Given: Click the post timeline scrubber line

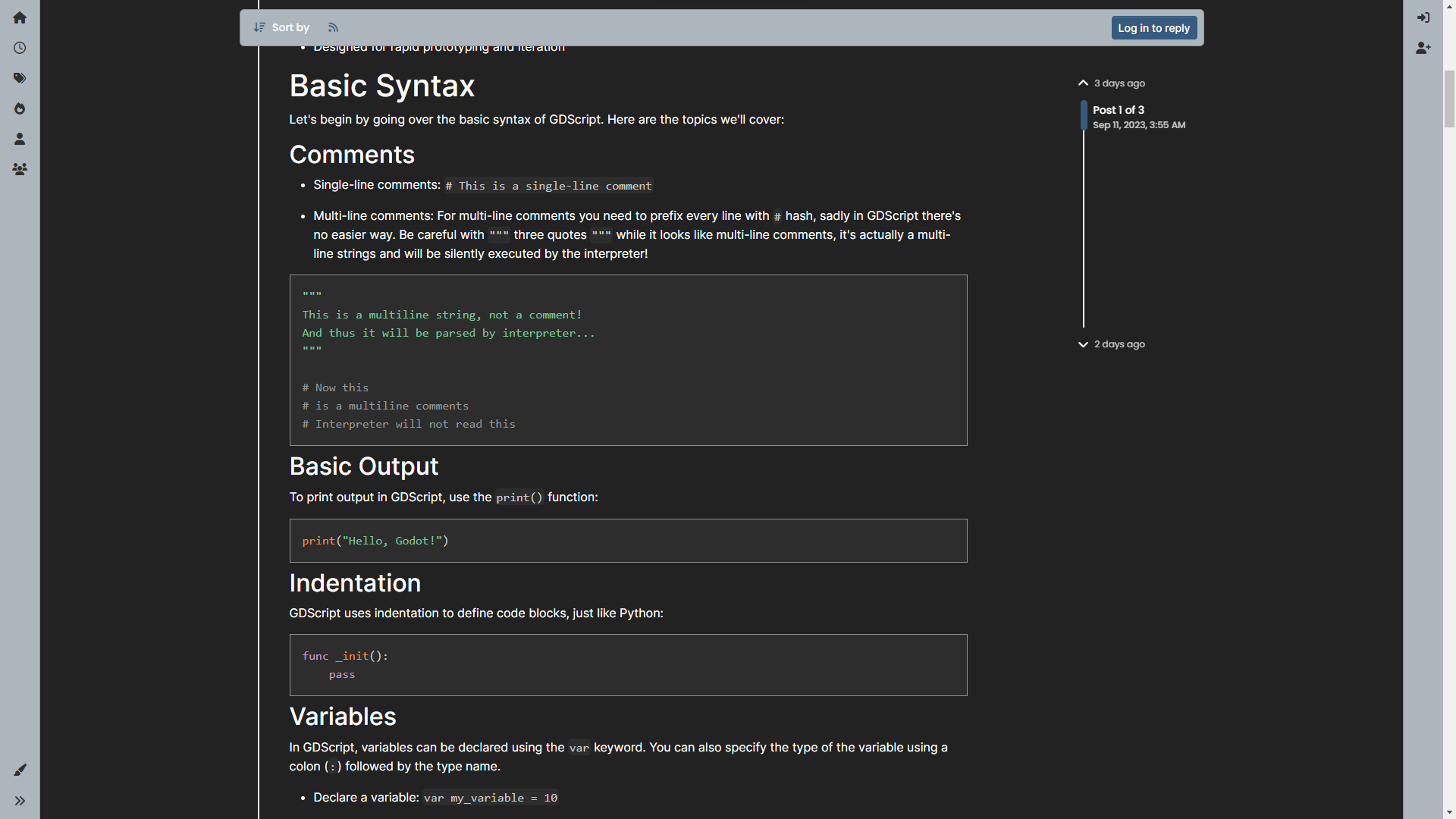Looking at the screenshot, I should point(1084,227).
